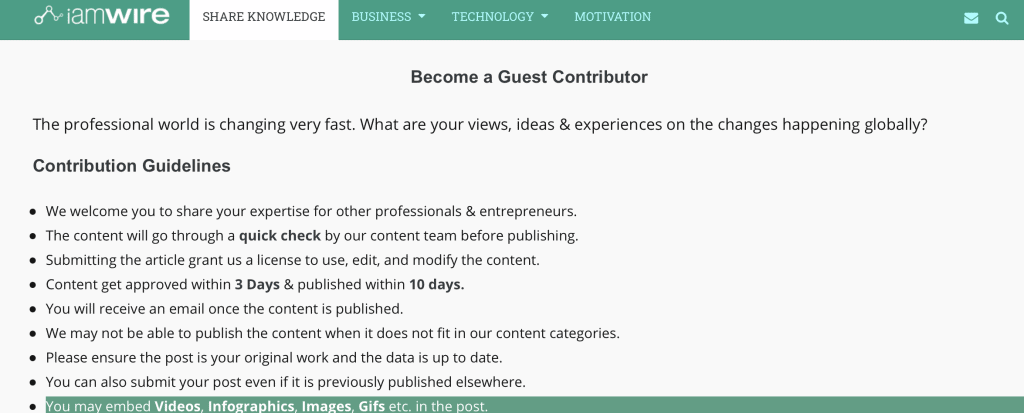Click the Become a Guest Contributor heading
The image size is (1024, 413).
(x=529, y=77)
